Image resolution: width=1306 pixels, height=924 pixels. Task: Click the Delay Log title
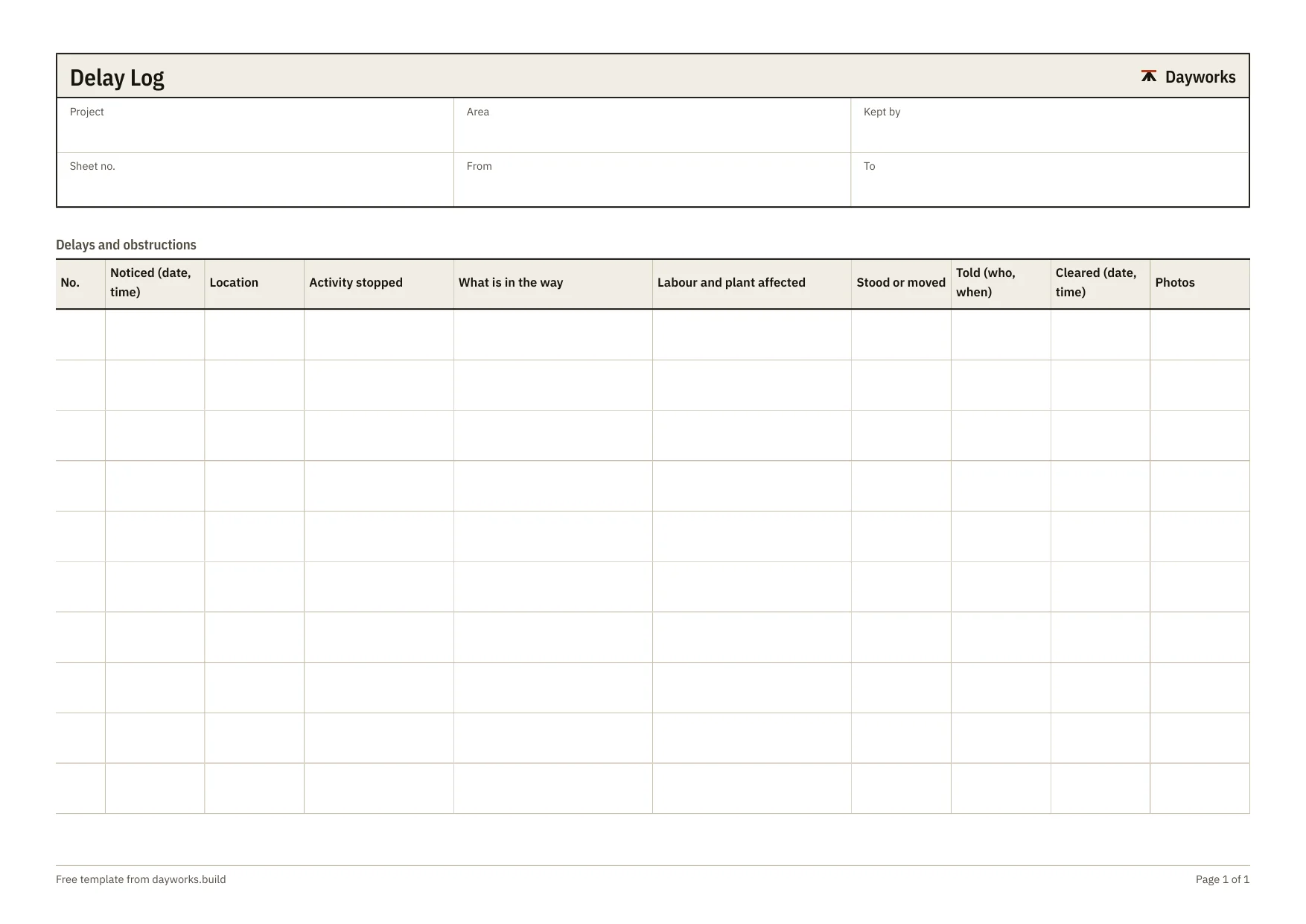point(117,77)
